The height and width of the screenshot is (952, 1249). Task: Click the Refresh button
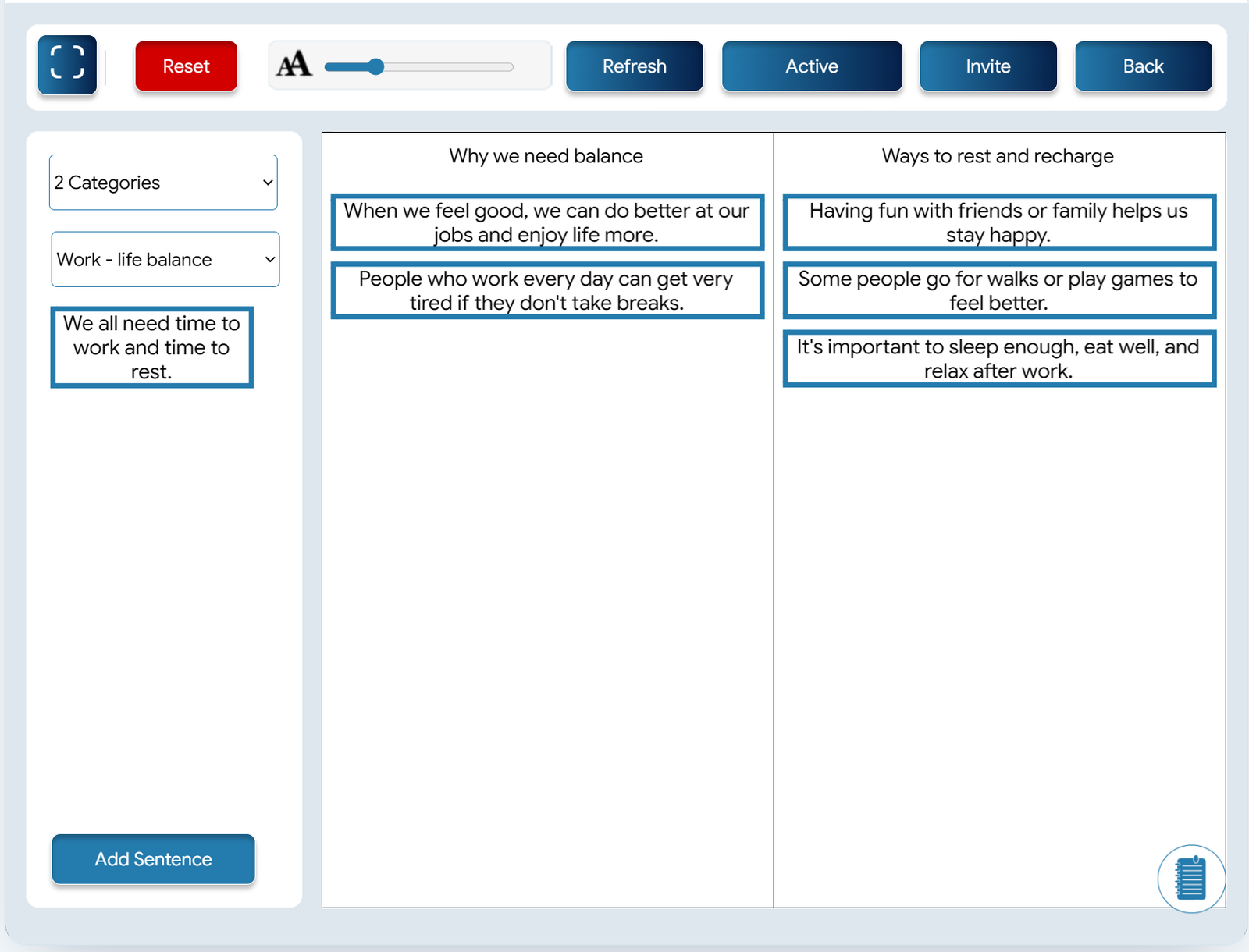pos(635,66)
